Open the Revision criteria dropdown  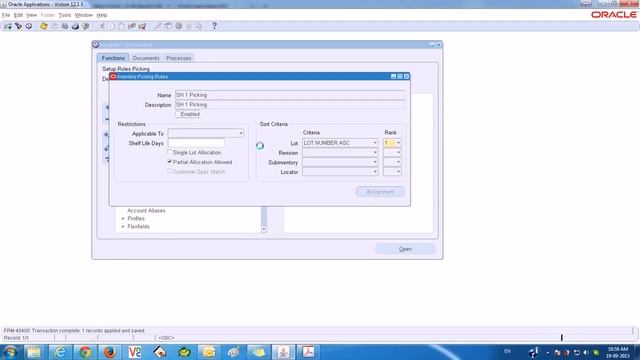click(375, 153)
